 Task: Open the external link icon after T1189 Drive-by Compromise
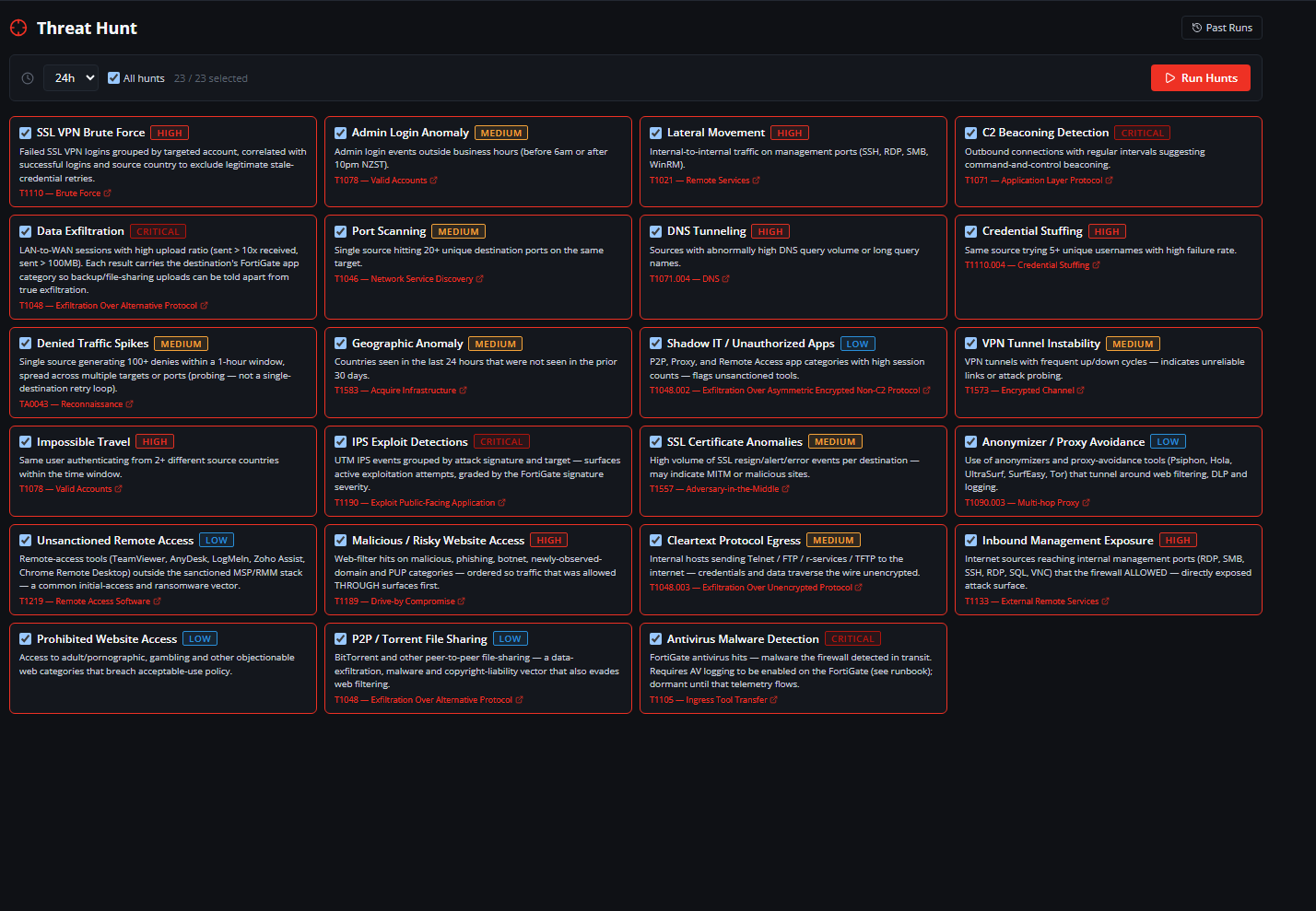[x=462, y=601]
